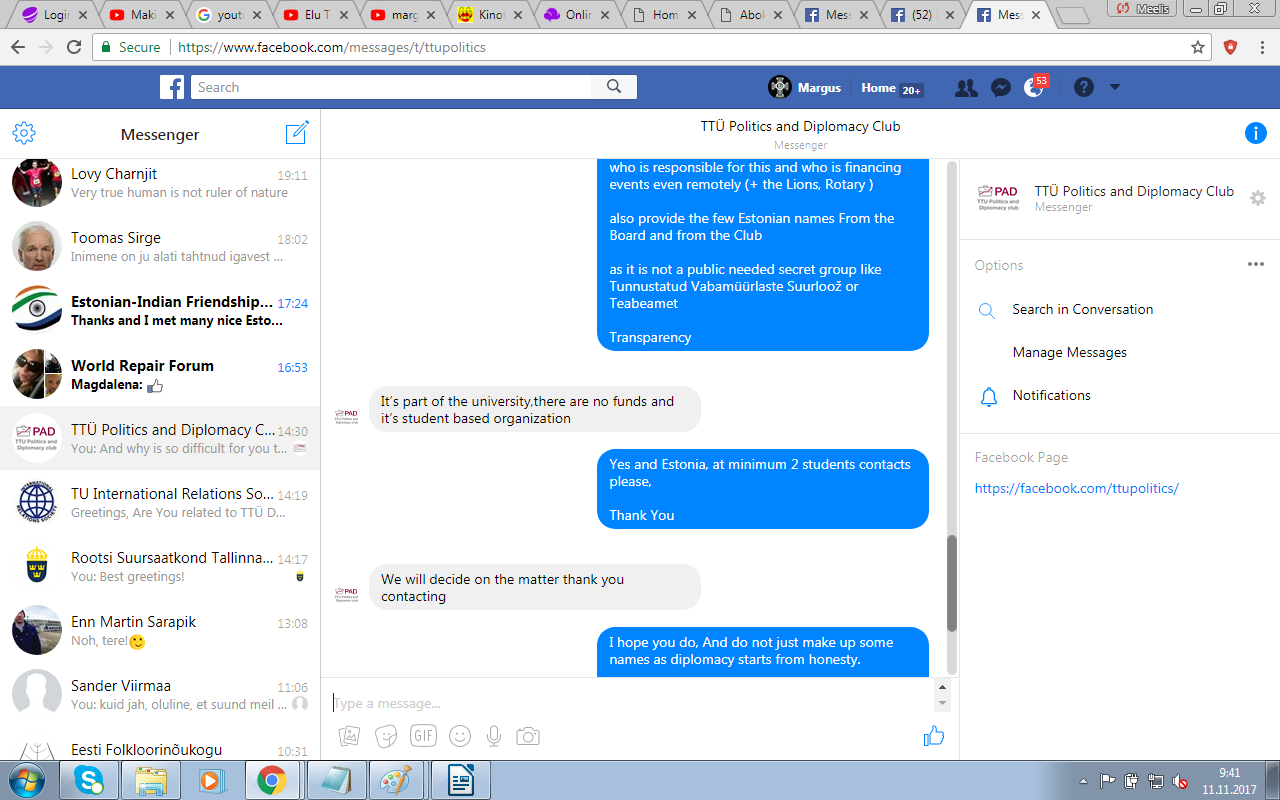Image resolution: width=1280 pixels, height=800 pixels.
Task: Open Notifications bell option
Action: tap(1051, 395)
